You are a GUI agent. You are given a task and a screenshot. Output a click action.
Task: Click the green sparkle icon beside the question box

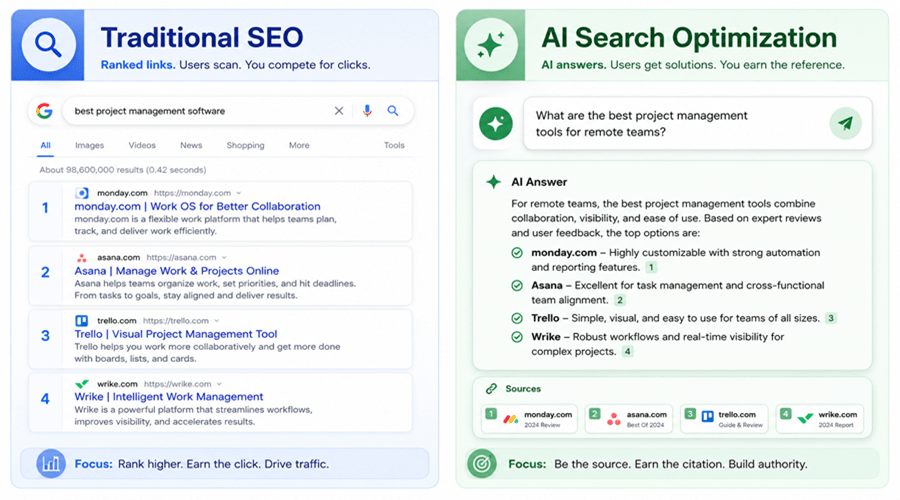[x=496, y=123]
